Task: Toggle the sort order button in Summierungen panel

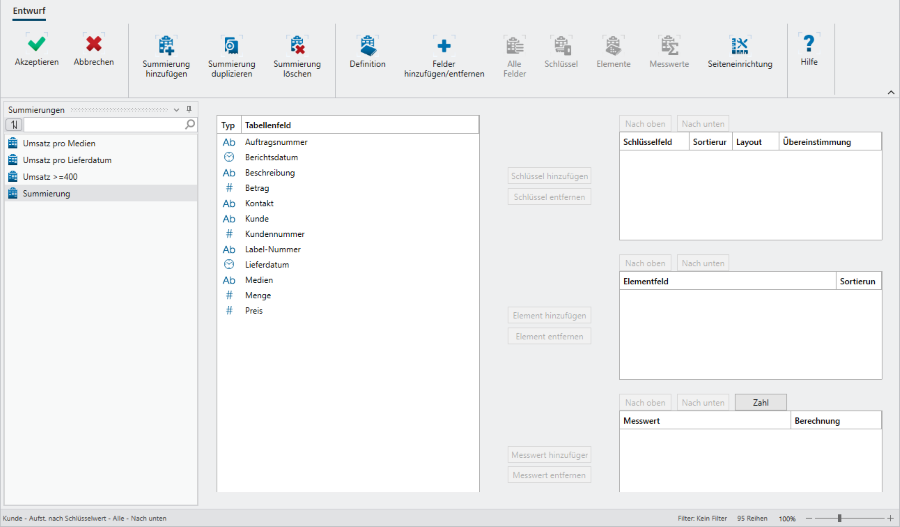Action: coord(14,125)
